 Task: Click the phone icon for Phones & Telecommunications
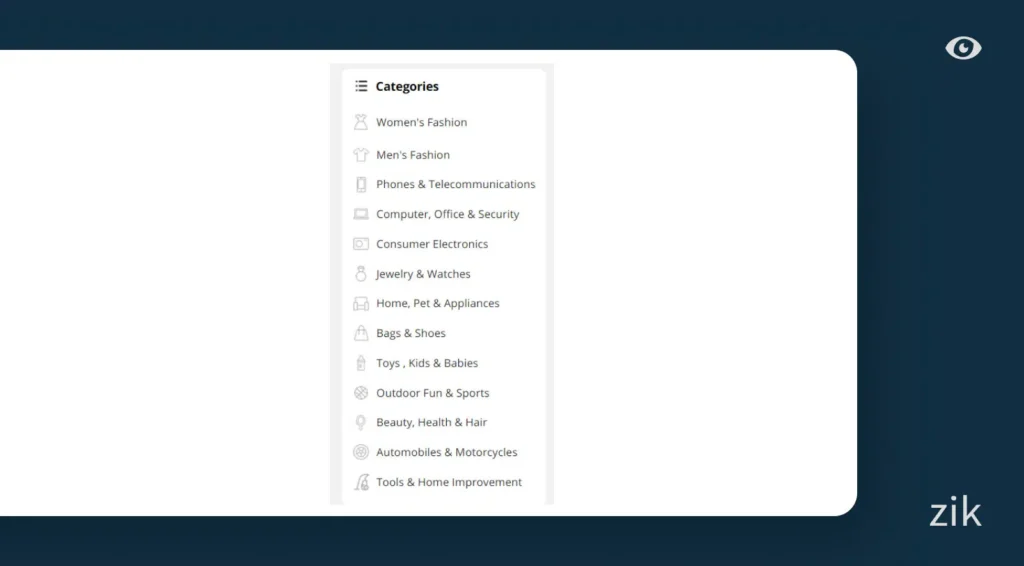point(361,185)
